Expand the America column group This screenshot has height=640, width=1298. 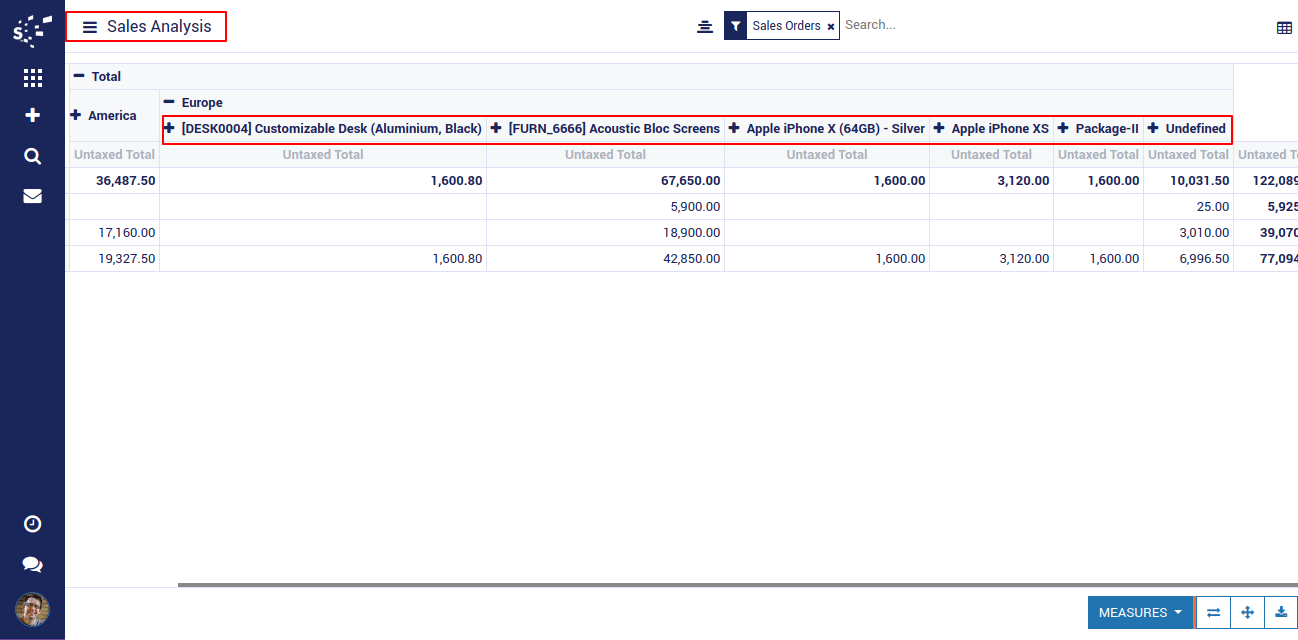click(x=75, y=115)
